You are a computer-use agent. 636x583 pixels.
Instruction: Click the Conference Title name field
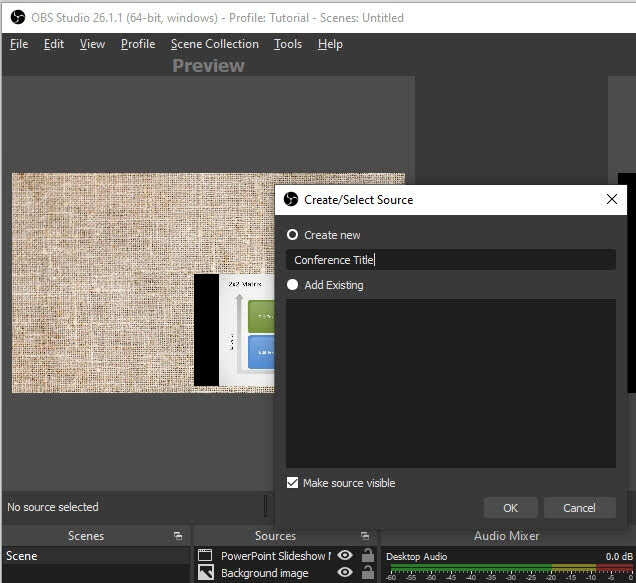(450, 260)
